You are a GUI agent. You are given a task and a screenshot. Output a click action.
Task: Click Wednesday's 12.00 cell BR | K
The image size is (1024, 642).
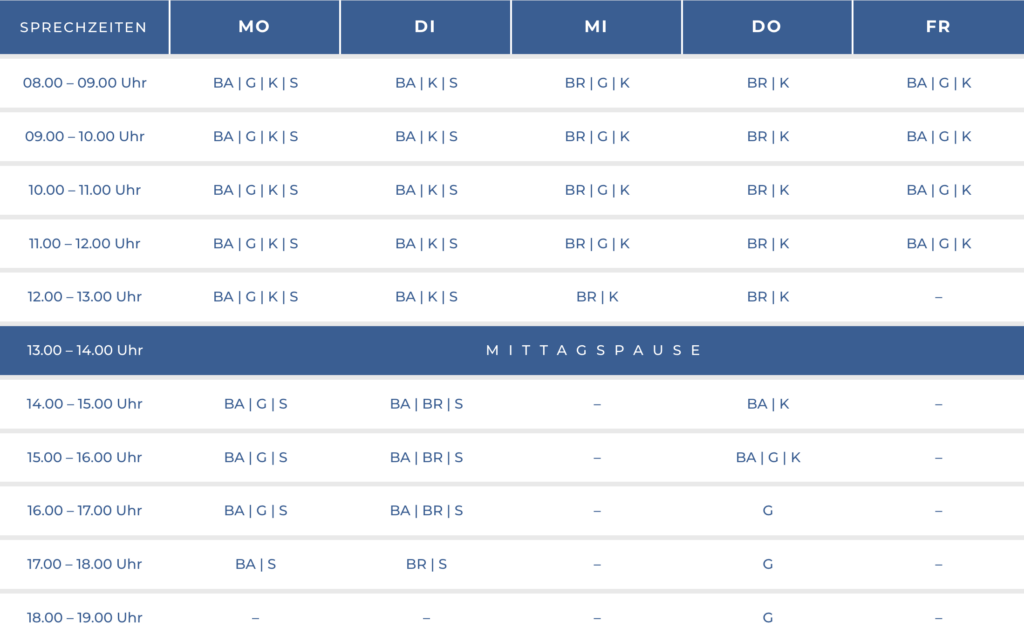point(597,297)
